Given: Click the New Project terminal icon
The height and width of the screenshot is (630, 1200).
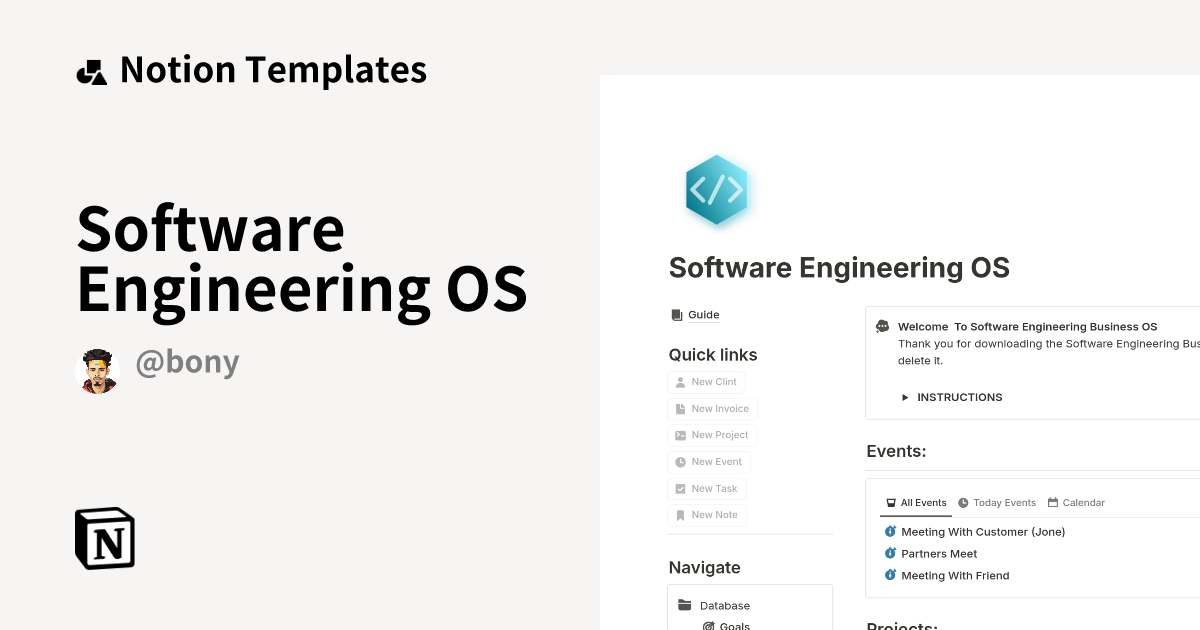Looking at the screenshot, I should pyautogui.click(x=679, y=435).
